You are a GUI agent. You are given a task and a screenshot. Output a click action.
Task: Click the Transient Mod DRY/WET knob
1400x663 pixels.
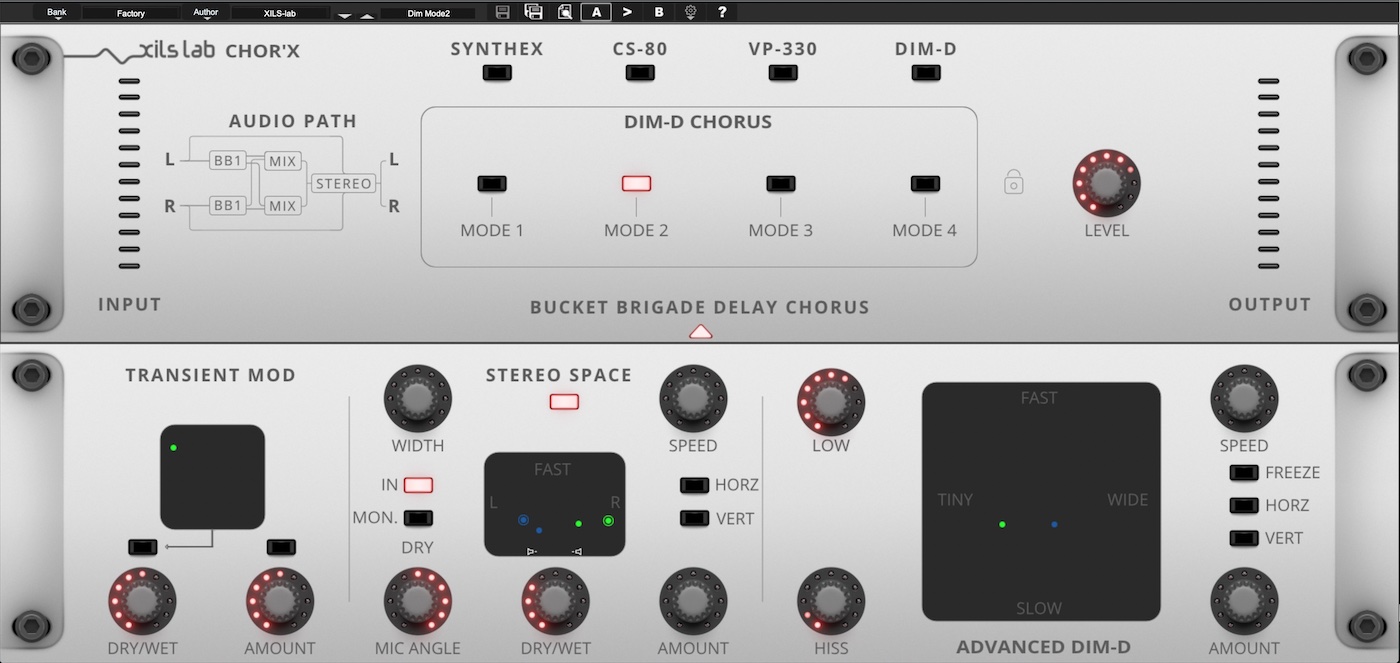(142, 602)
